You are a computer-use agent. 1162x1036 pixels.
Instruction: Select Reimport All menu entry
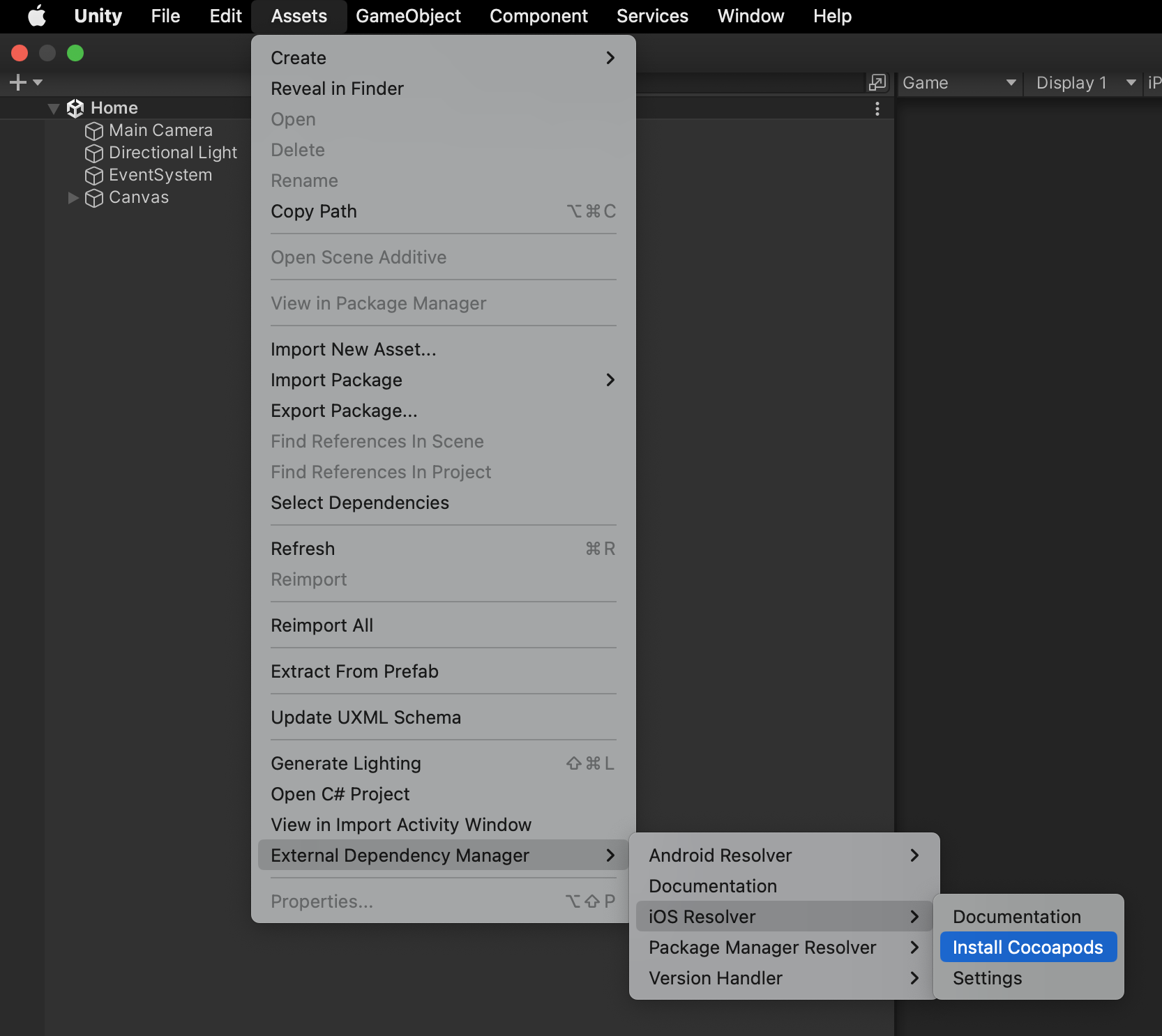click(322, 625)
